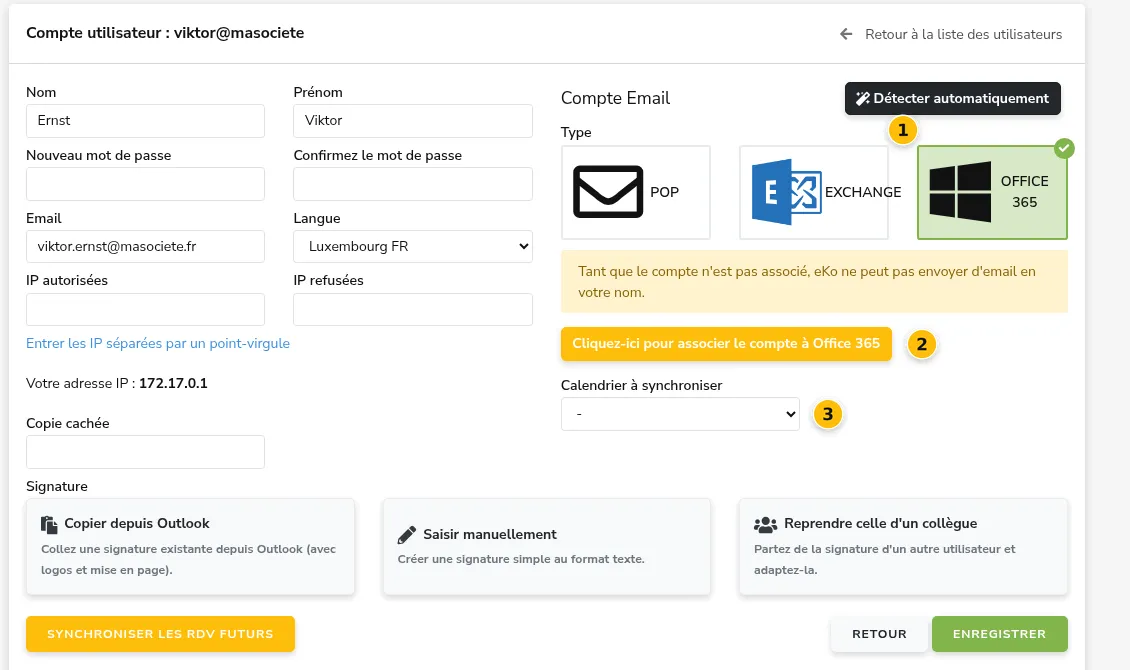
Task: Open the Langue dropdown
Action: tap(413, 246)
